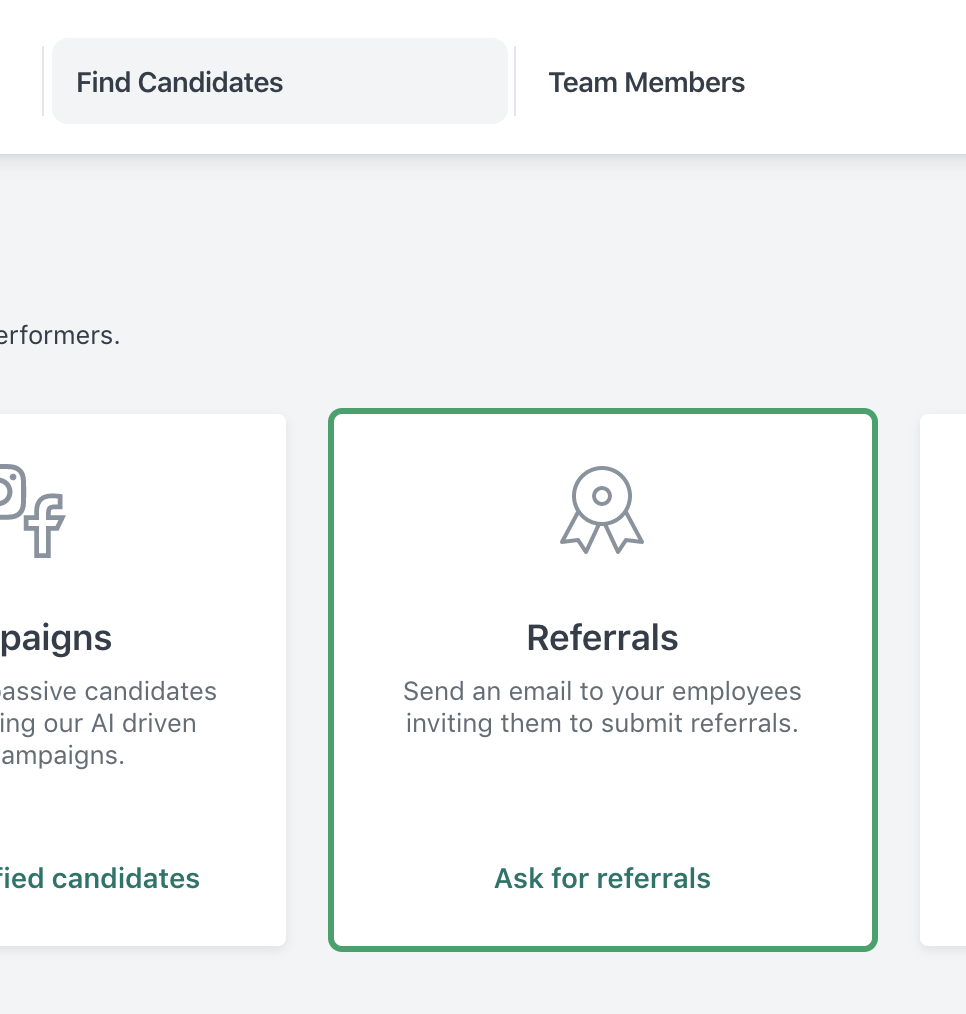
Task: Open the Find Candidates tab
Action: tap(279, 81)
